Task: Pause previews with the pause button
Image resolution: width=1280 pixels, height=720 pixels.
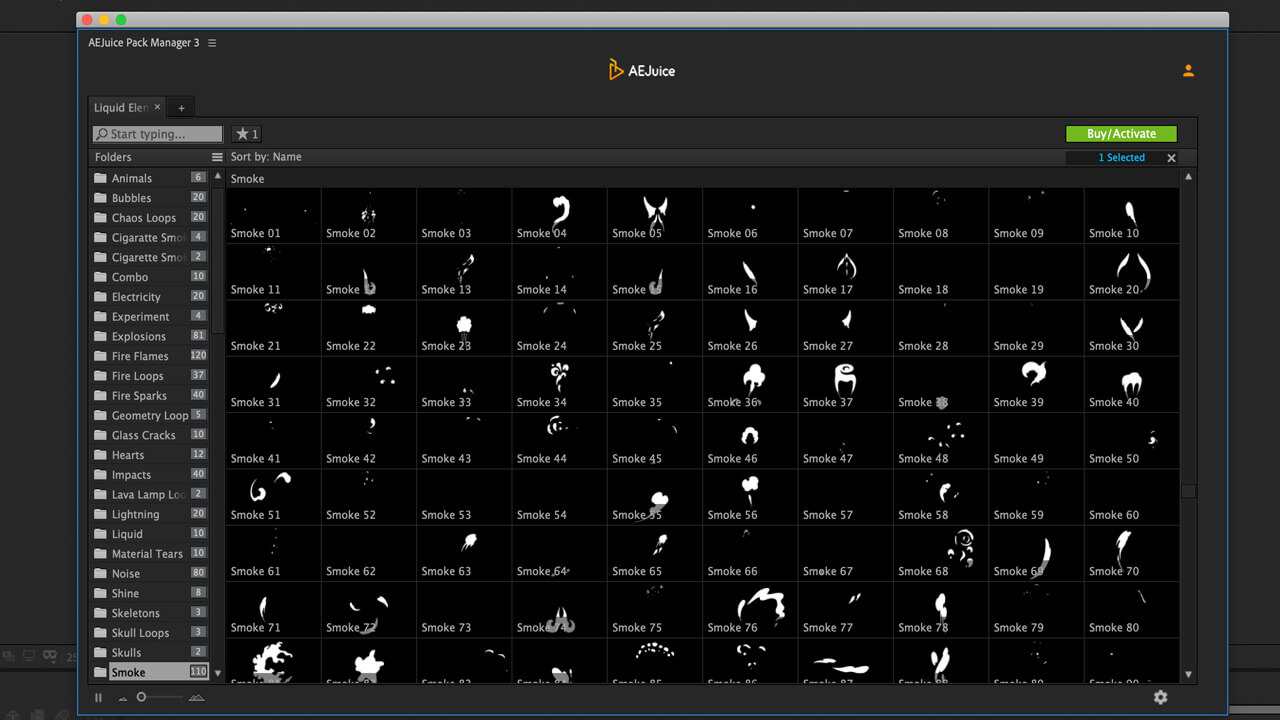Action: pos(98,697)
